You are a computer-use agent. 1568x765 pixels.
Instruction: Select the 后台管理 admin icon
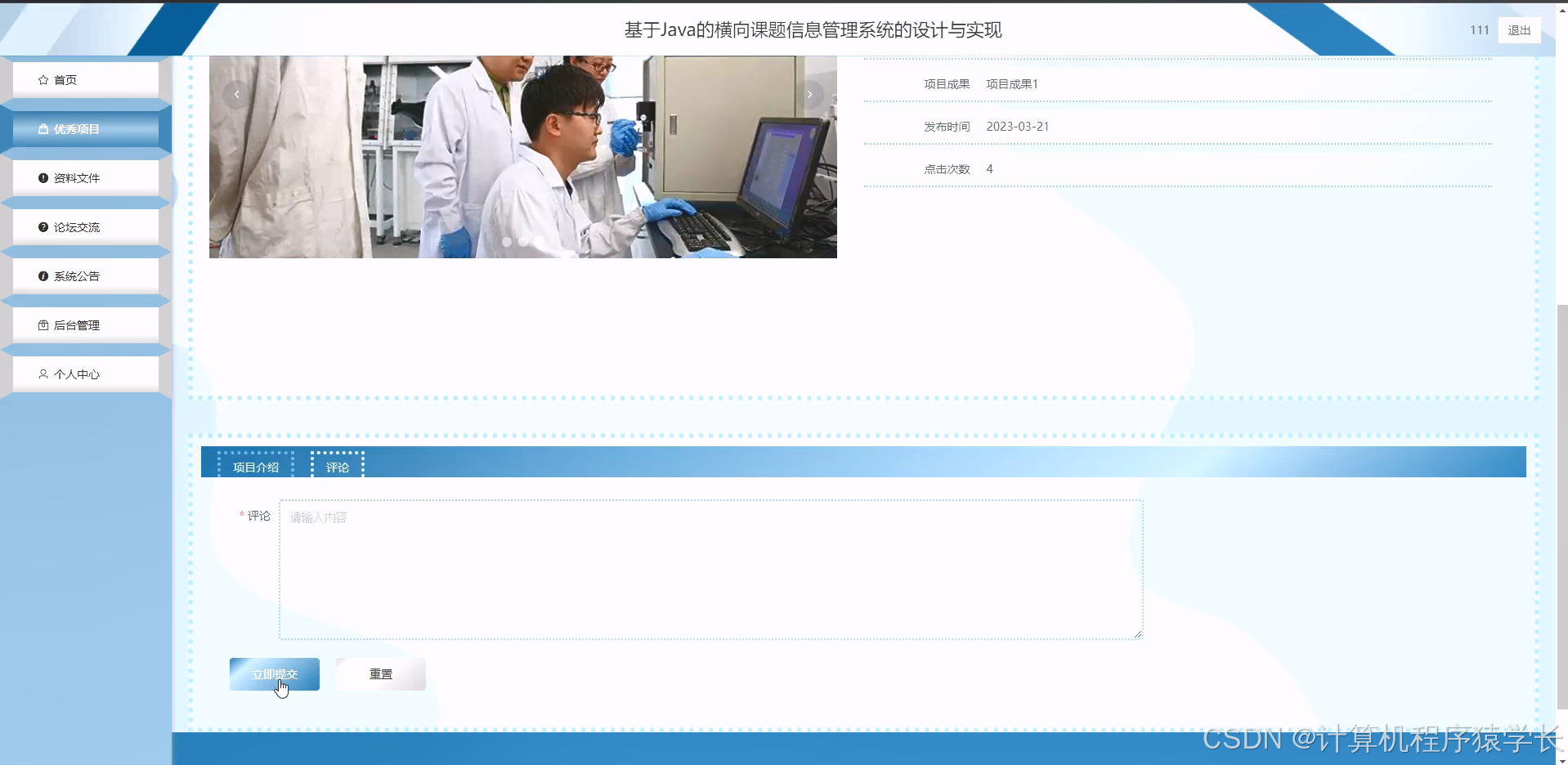(x=43, y=324)
